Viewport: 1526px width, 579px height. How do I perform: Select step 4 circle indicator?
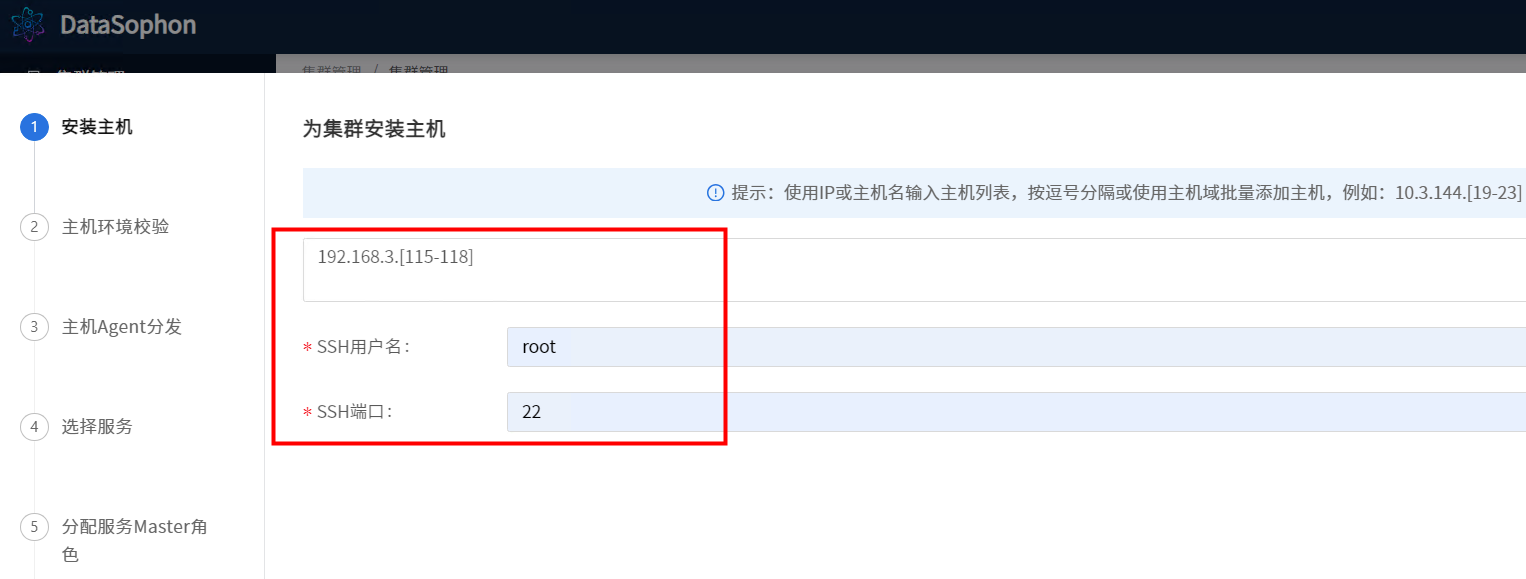click(x=34, y=427)
